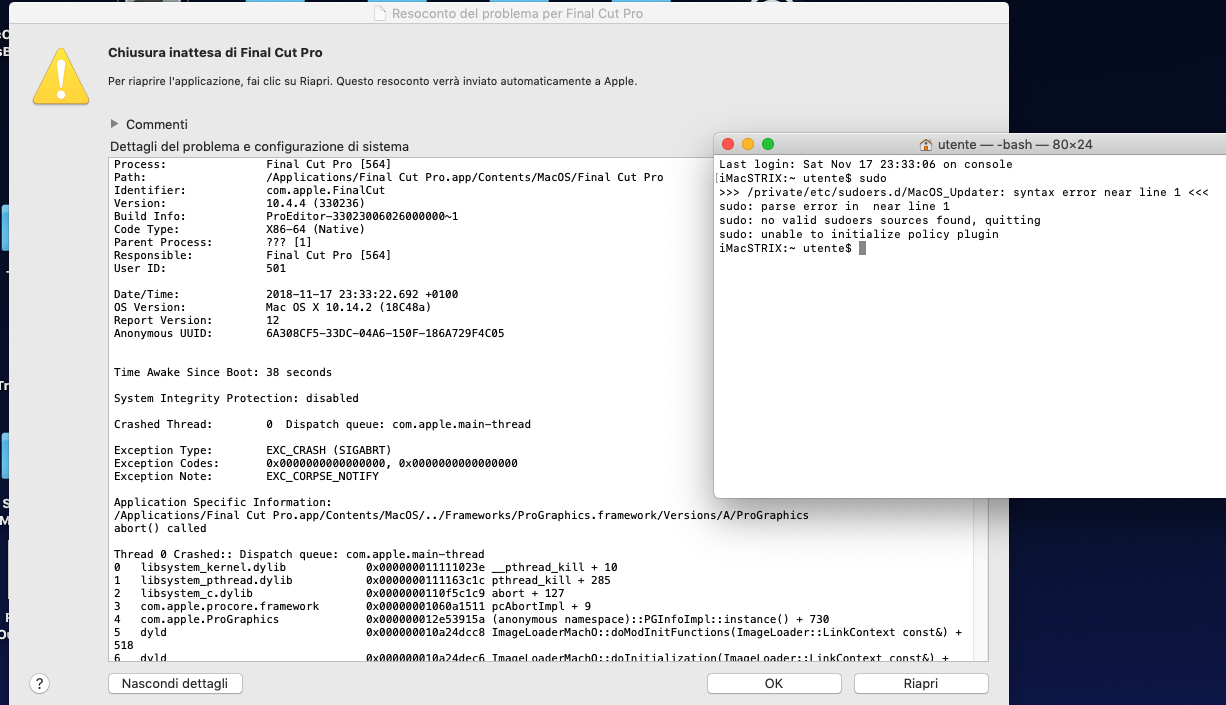Click the Terminal 'Last login' line
Viewport: 1226px width, 705px height.
[x=865, y=164]
